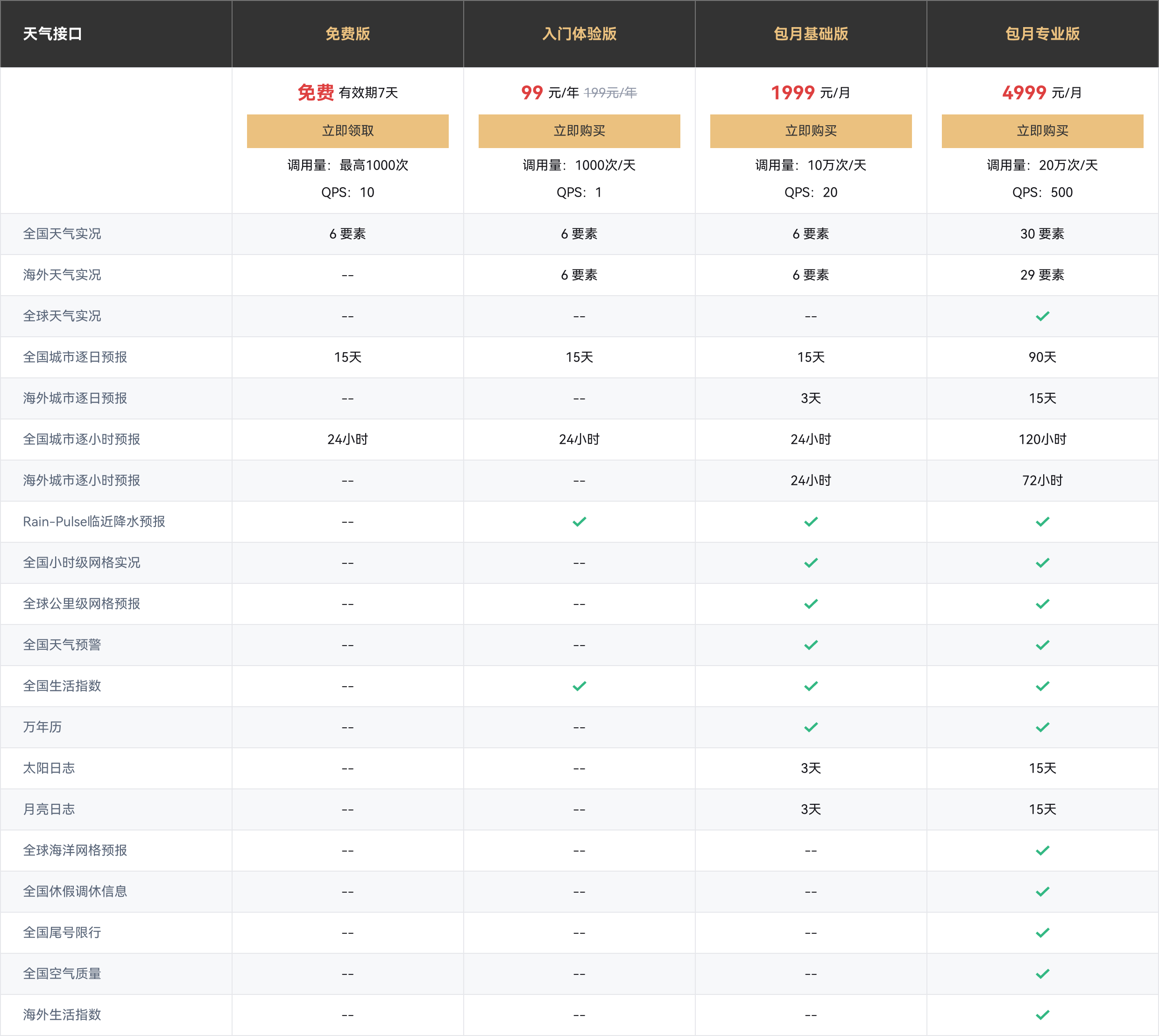Select the 入门体验版 column header
Viewport: 1159px width, 1036px height.
point(579,34)
